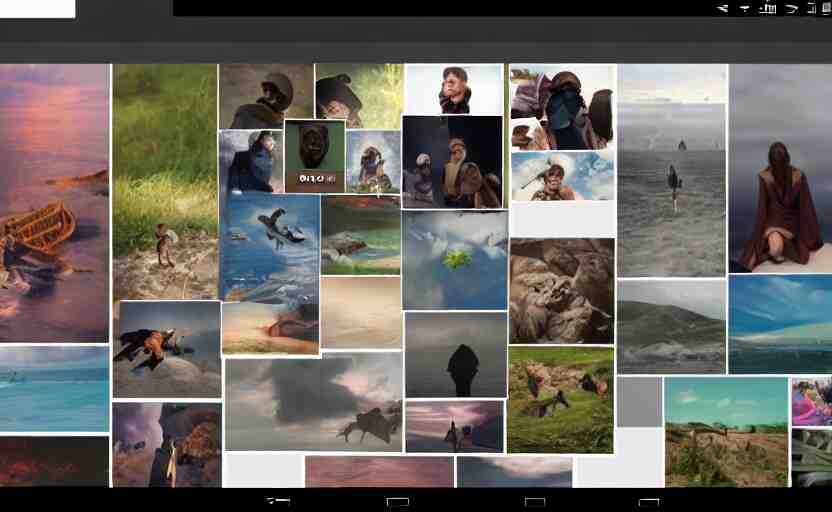The image size is (832, 512).
Task: Click the white input box at top left
Action: tap(37, 8)
